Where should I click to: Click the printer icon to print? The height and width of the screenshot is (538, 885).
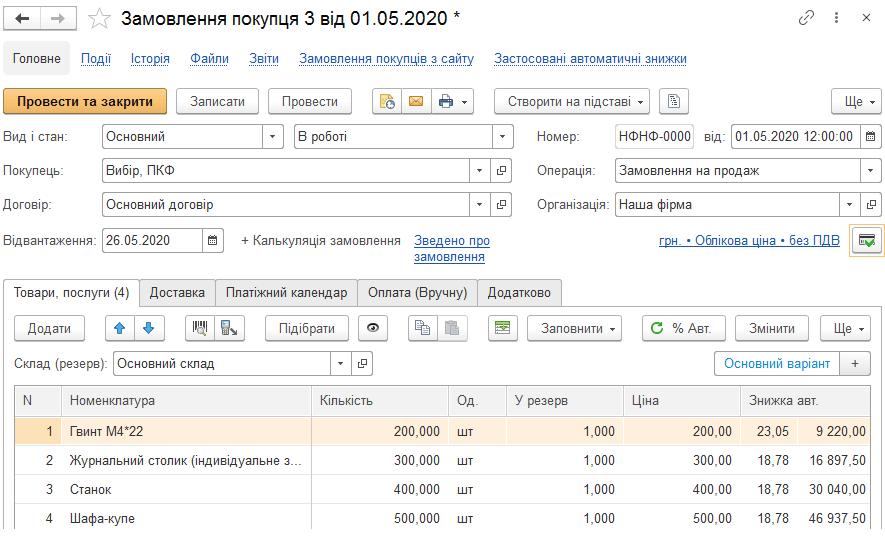tap(446, 102)
